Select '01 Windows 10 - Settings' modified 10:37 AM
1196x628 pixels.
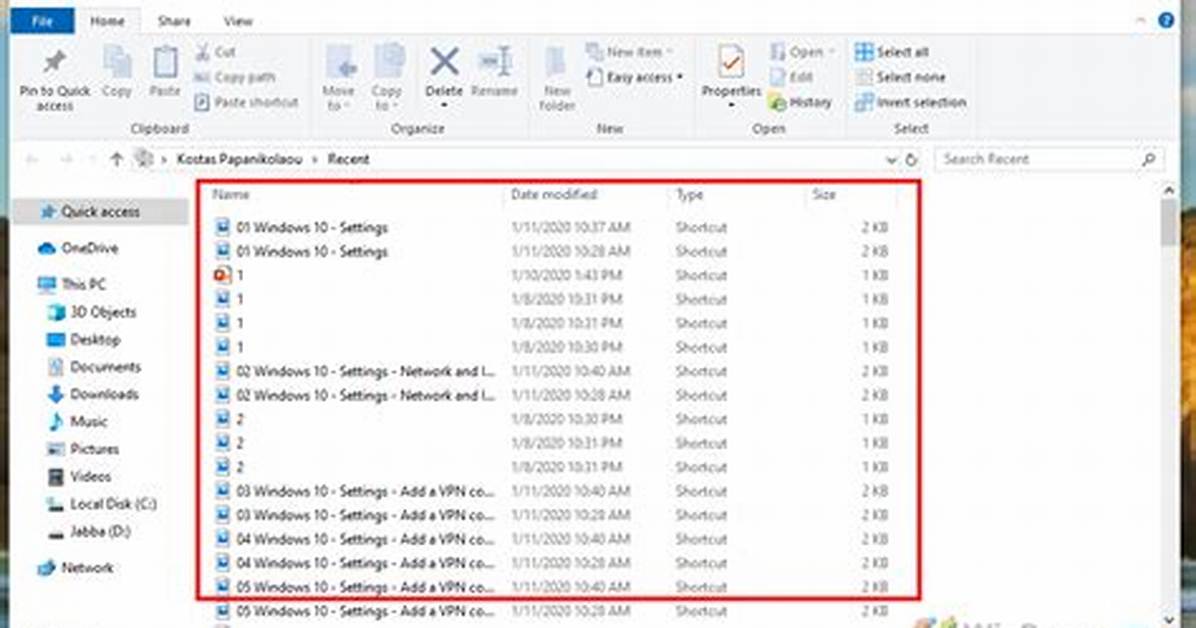[551, 227]
